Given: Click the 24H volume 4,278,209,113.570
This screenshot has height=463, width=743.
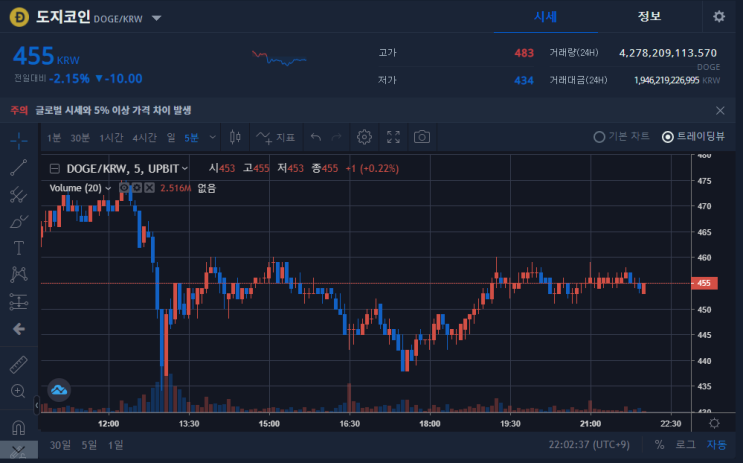Looking at the screenshot, I should [668, 53].
